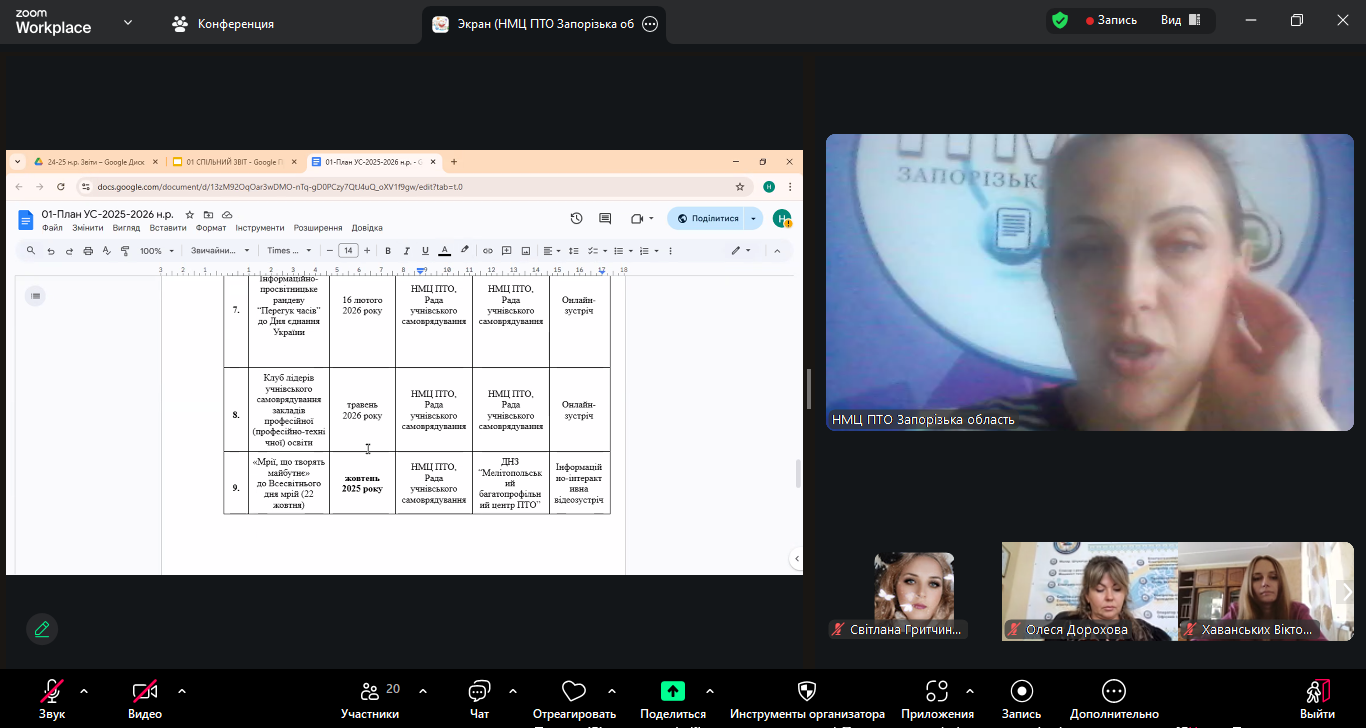Image resolution: width=1366 pixels, height=728 pixels.
Task: Expand video options arrow next to Видео
Action: pos(182,691)
